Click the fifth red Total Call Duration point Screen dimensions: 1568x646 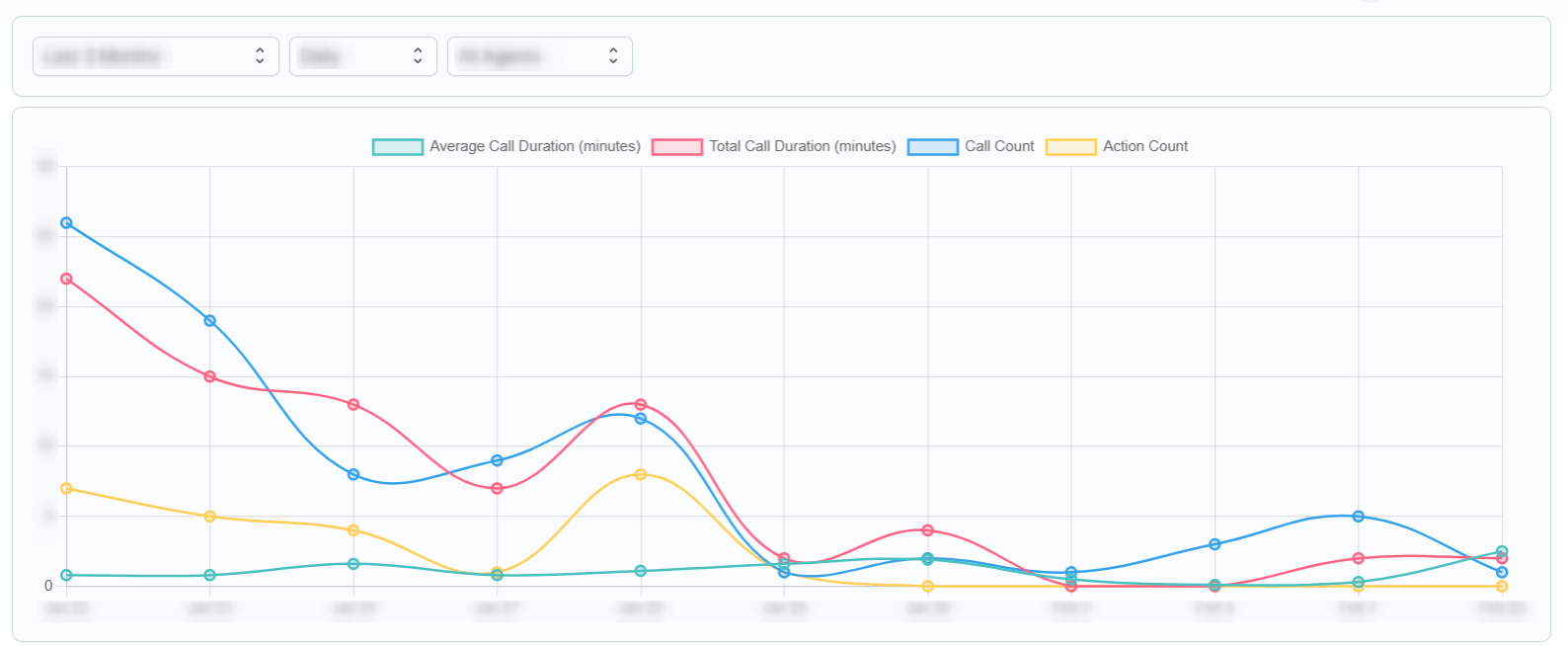641,405
